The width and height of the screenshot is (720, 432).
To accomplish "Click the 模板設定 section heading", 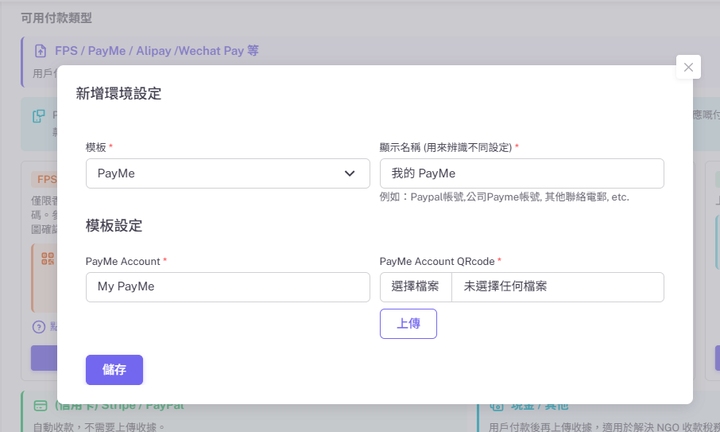I will [x=114, y=226].
